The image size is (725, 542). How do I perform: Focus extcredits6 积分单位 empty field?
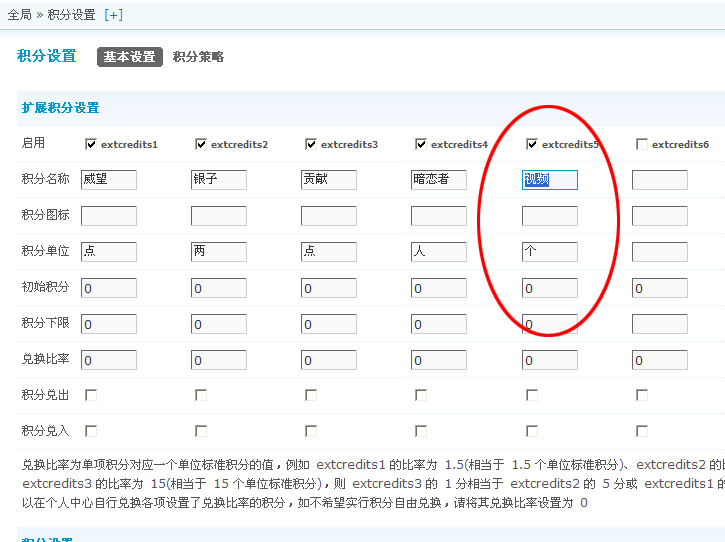(660, 252)
